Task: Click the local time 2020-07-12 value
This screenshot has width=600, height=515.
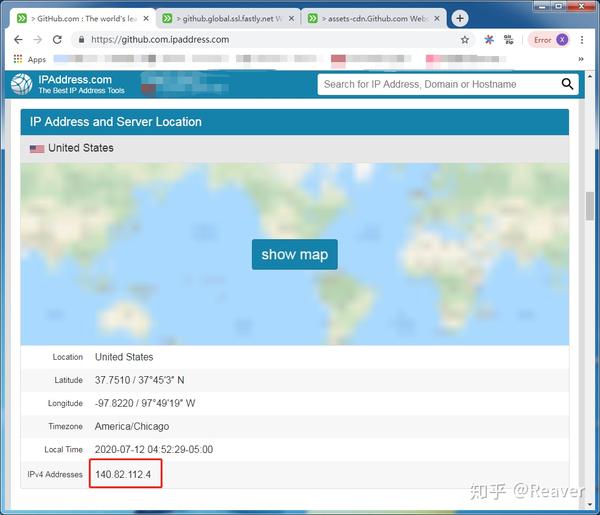Action: click(x=154, y=449)
